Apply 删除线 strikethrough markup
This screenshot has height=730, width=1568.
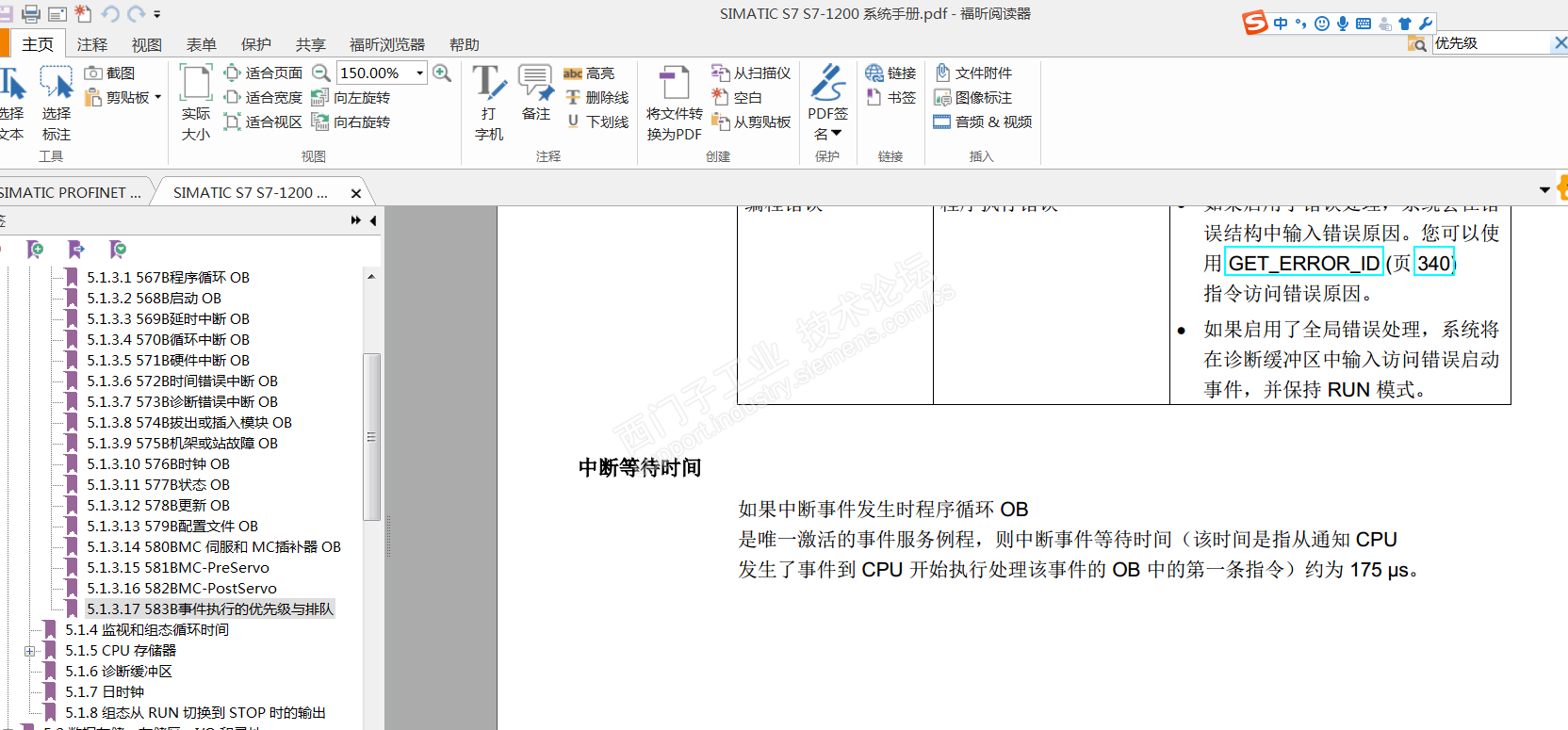click(x=596, y=97)
